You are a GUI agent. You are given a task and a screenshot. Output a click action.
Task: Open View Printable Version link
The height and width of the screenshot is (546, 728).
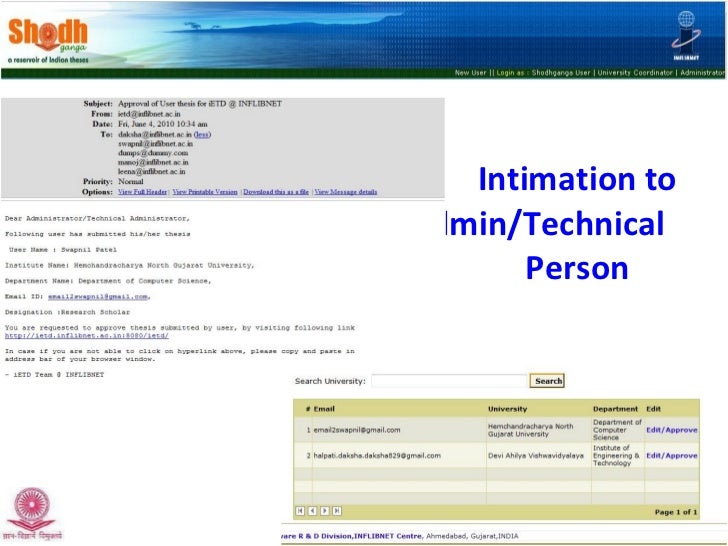coord(205,192)
